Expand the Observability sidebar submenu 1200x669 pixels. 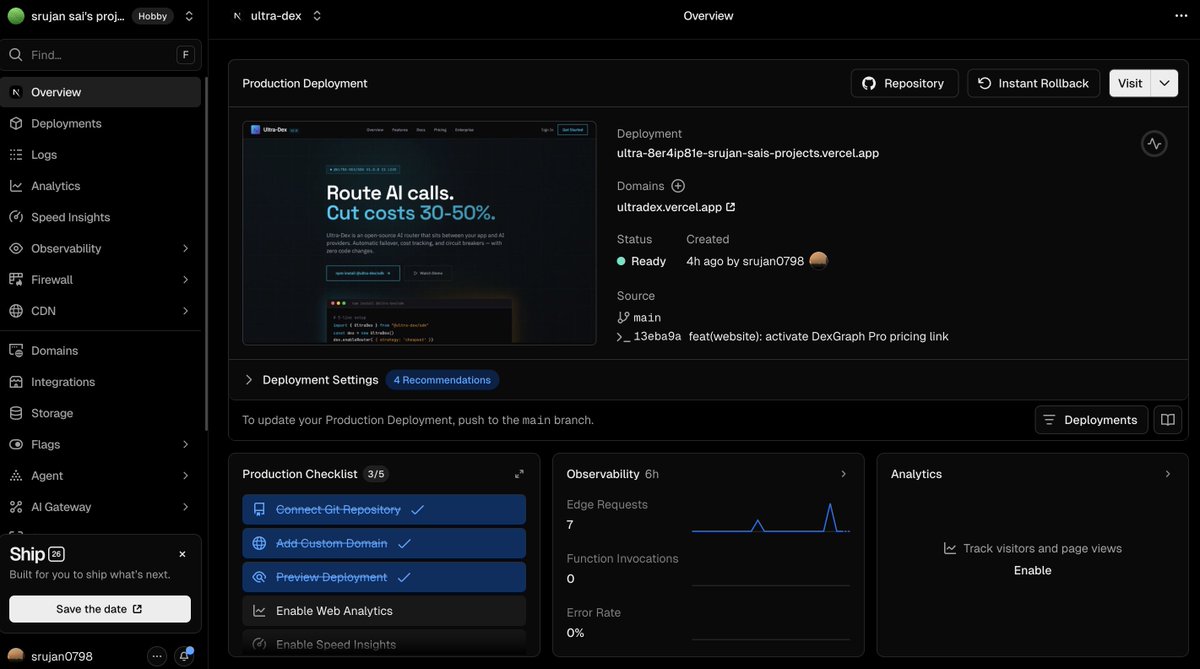(x=185, y=248)
